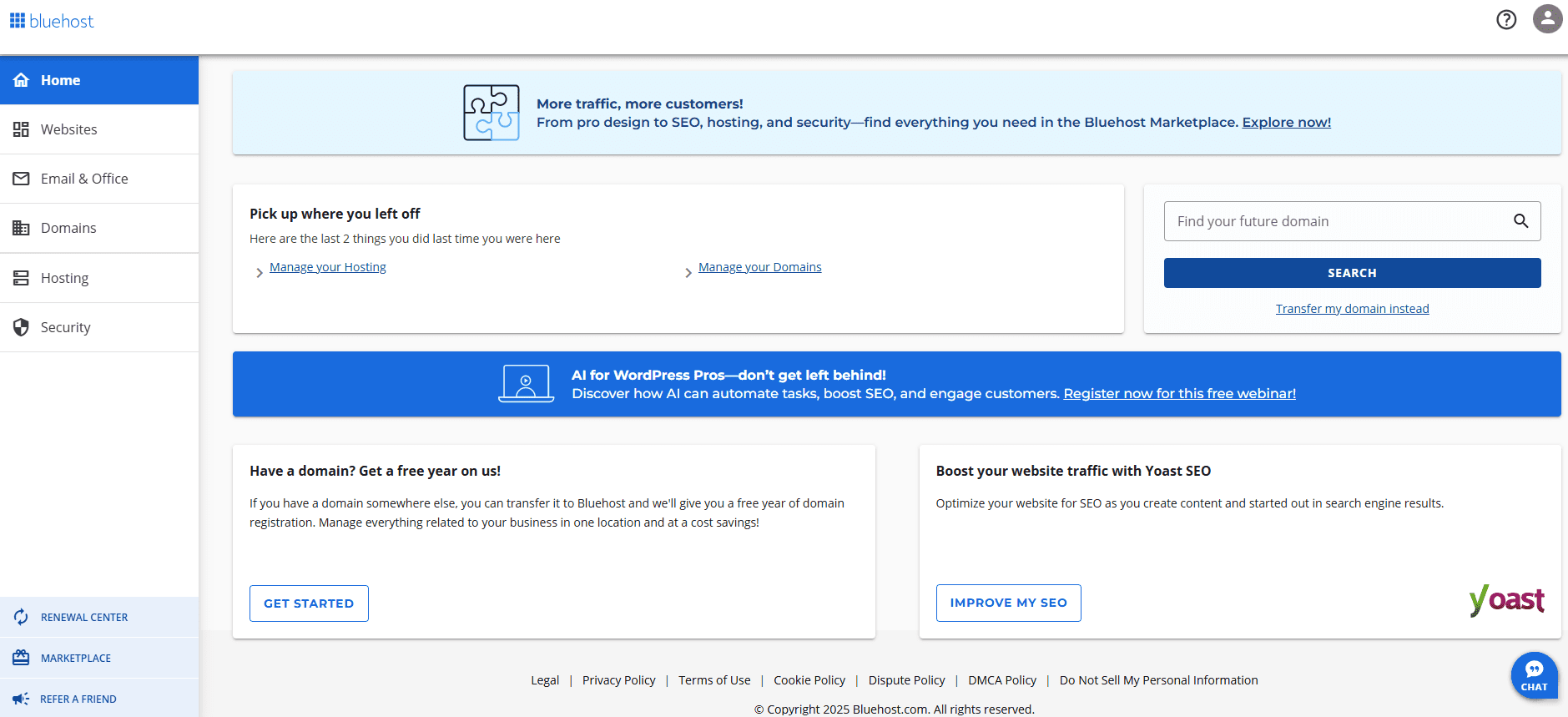This screenshot has width=1568, height=717.
Task: Click the Security shield icon
Action: coord(21,327)
